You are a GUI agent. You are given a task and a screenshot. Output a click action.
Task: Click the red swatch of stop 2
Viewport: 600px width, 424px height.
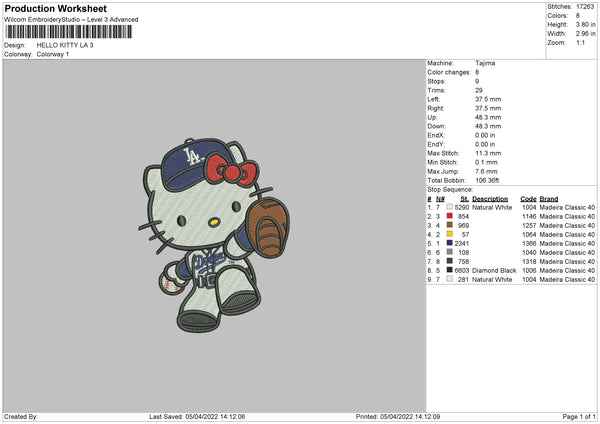(450, 216)
